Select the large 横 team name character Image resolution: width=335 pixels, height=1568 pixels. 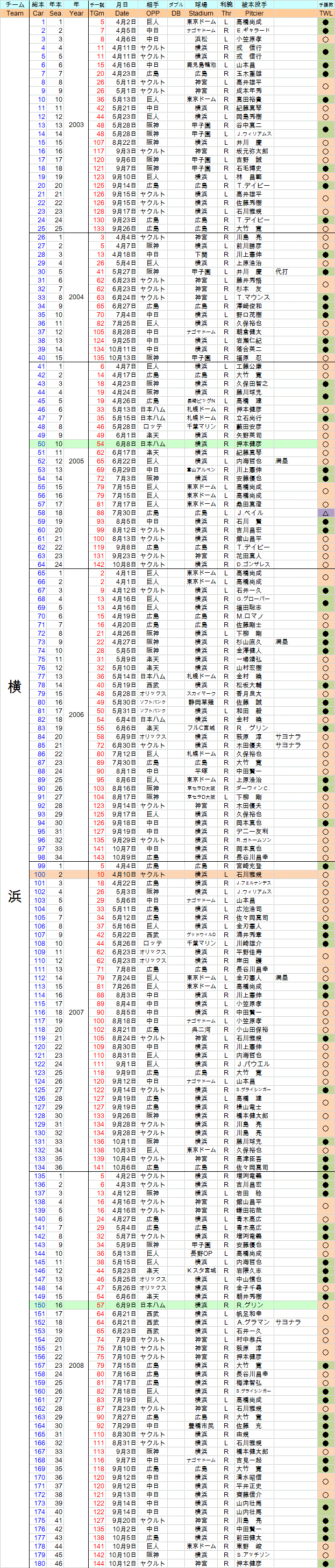(x=15, y=687)
